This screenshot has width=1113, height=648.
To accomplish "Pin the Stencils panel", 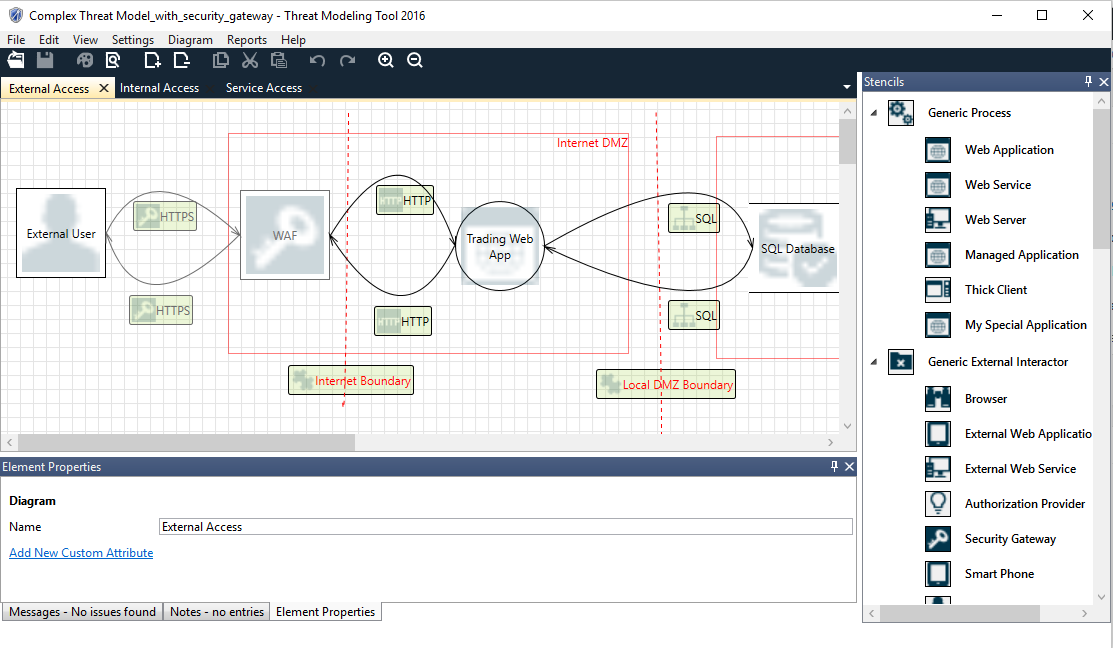I will [x=1088, y=82].
